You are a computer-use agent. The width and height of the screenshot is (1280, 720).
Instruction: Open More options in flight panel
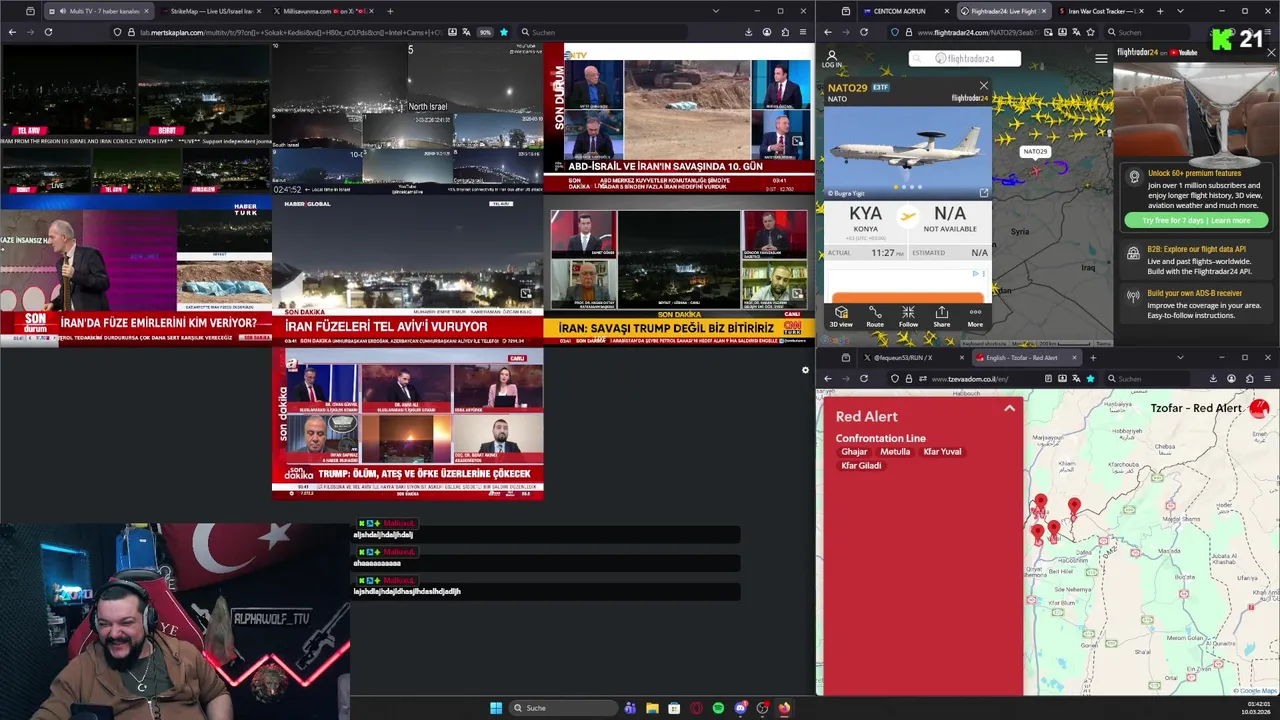click(975, 317)
